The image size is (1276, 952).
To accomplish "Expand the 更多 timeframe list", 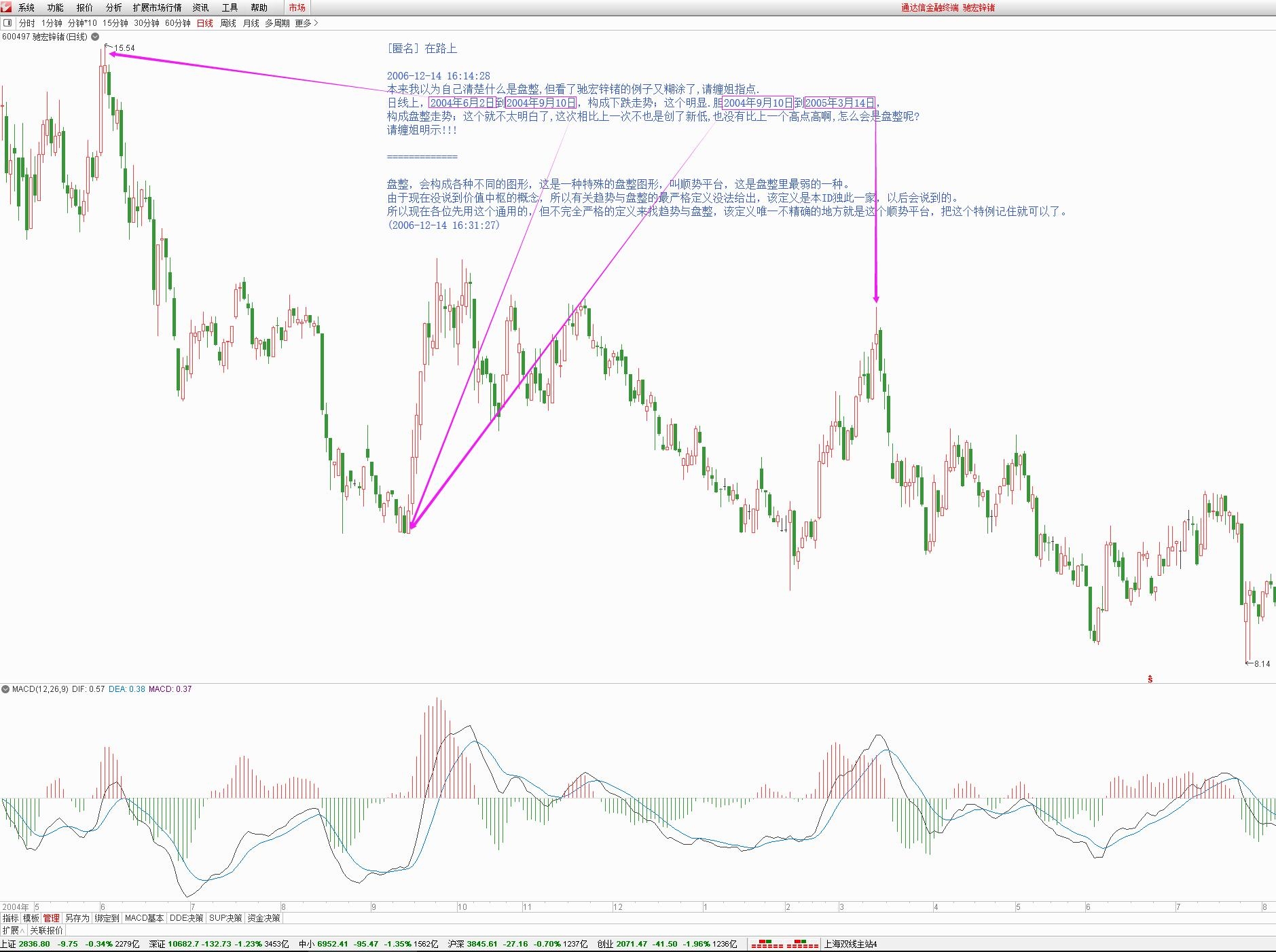I will [x=306, y=23].
